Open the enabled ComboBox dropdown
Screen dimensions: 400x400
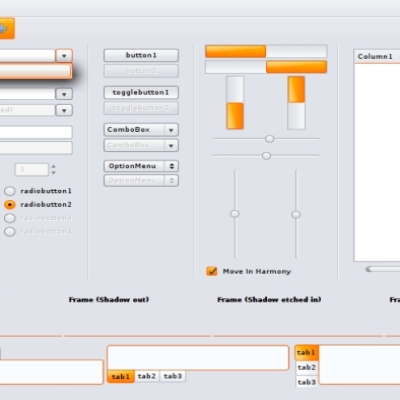(141, 130)
